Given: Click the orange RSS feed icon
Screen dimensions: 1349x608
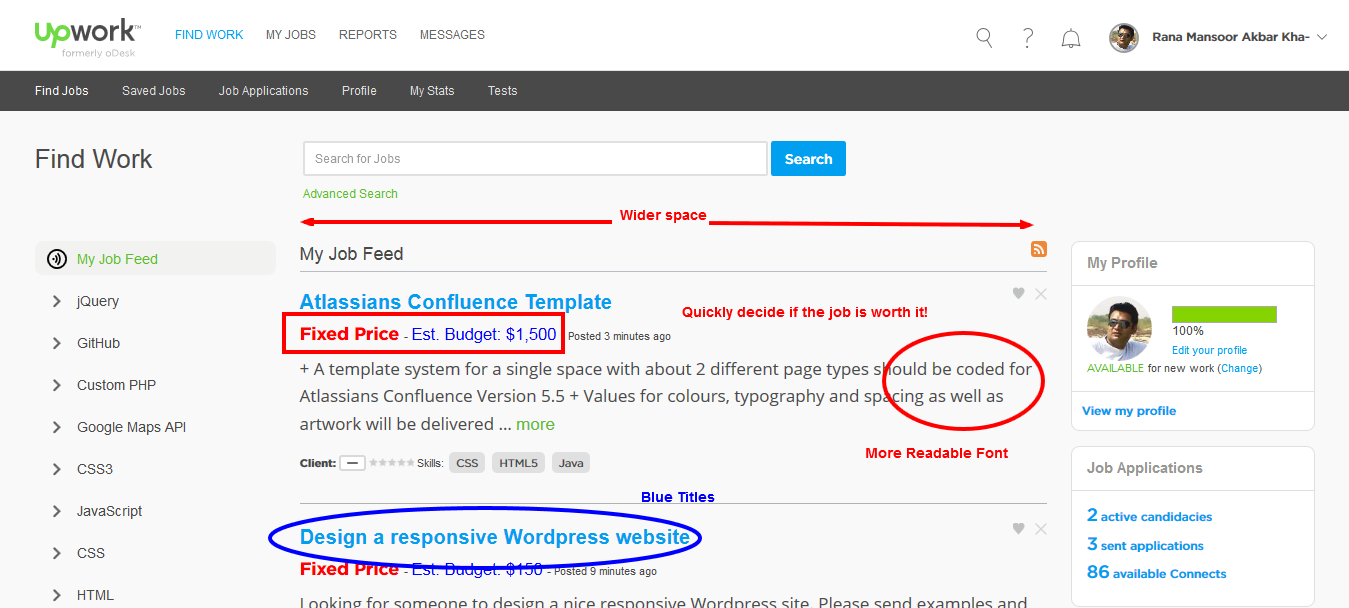Looking at the screenshot, I should [1038, 249].
